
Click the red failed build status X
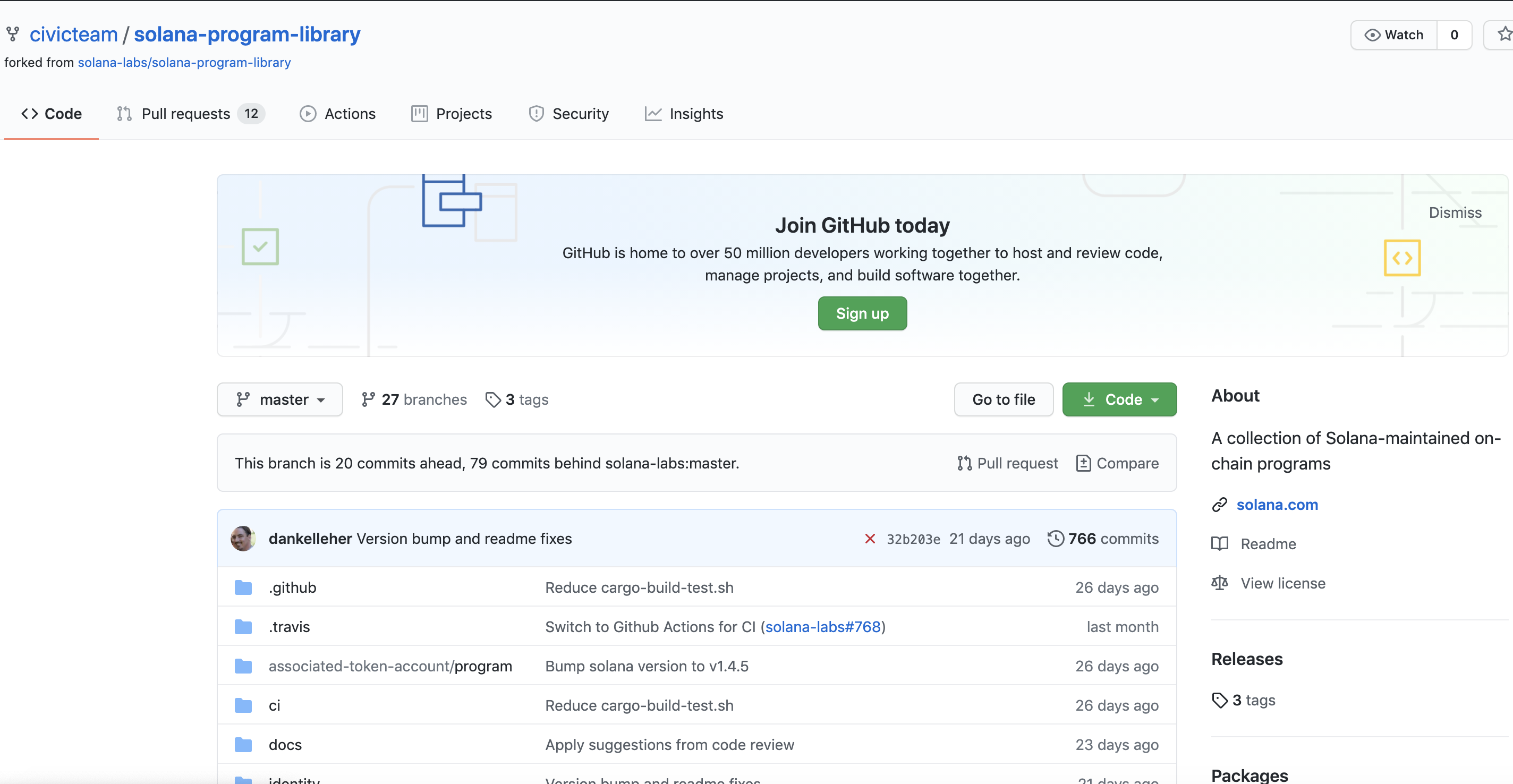coord(870,539)
